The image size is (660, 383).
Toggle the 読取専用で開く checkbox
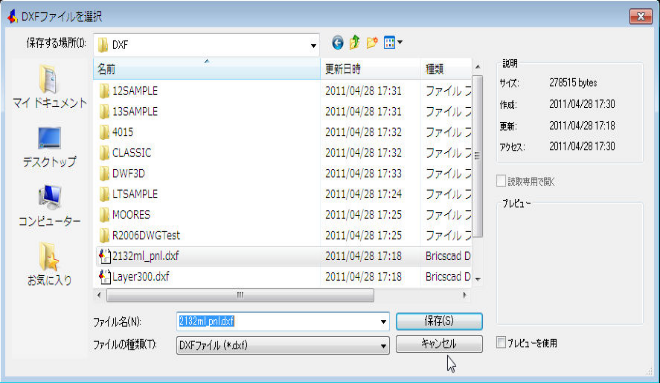tap(501, 181)
